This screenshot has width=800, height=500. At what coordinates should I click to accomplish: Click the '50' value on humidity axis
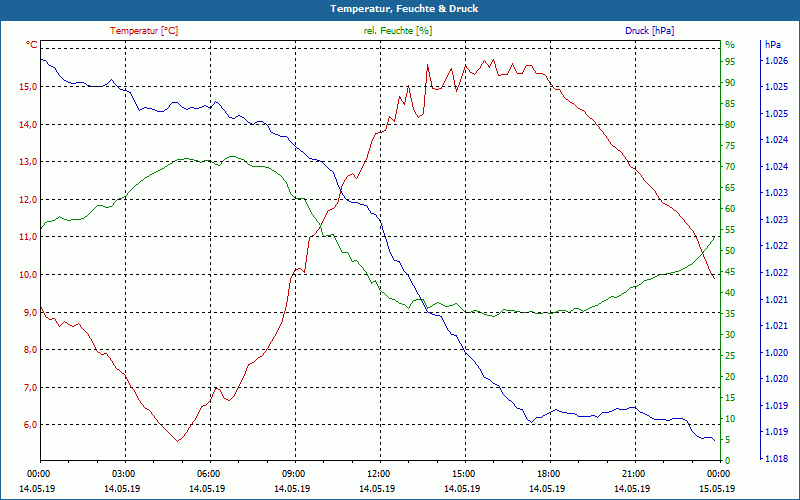(x=730, y=251)
